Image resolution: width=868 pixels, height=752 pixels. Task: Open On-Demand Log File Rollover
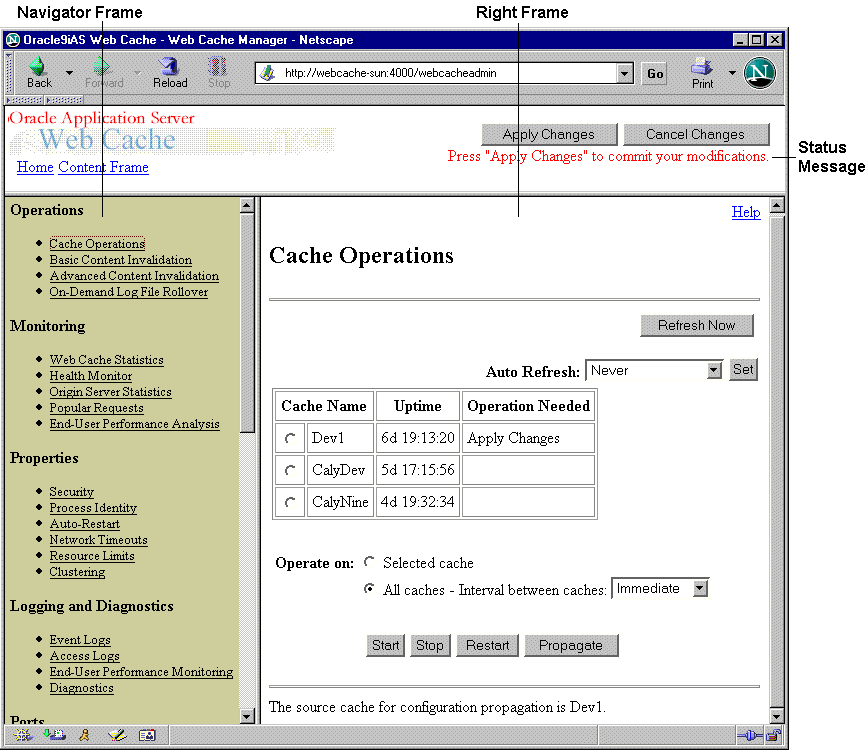(x=128, y=292)
